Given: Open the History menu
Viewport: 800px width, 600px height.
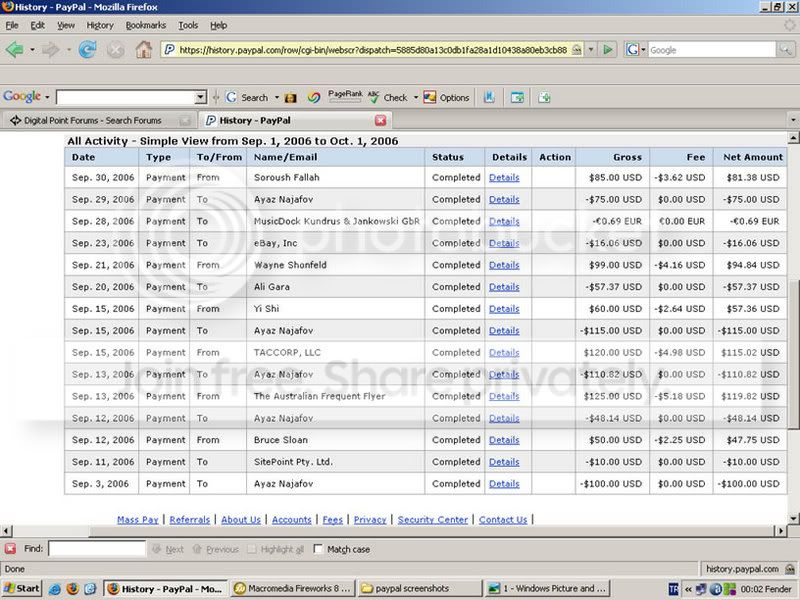Looking at the screenshot, I should click(x=99, y=25).
